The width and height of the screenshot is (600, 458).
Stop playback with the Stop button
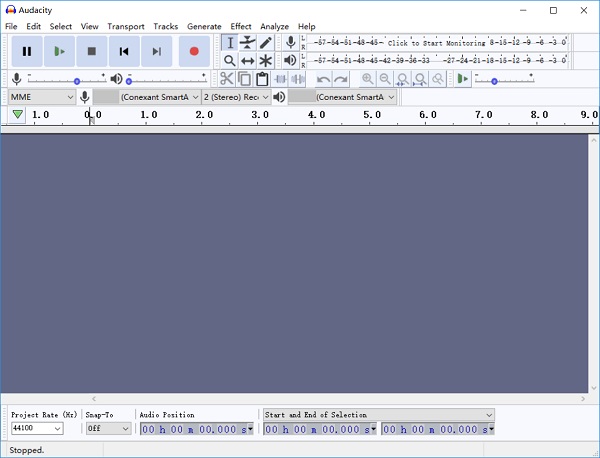91,51
